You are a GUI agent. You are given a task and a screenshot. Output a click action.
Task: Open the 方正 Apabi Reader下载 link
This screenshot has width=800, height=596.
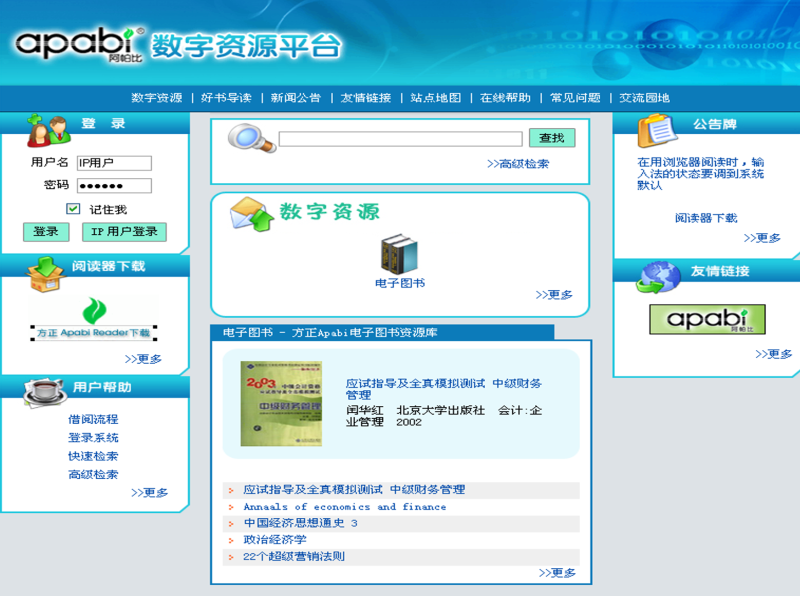tap(93, 333)
